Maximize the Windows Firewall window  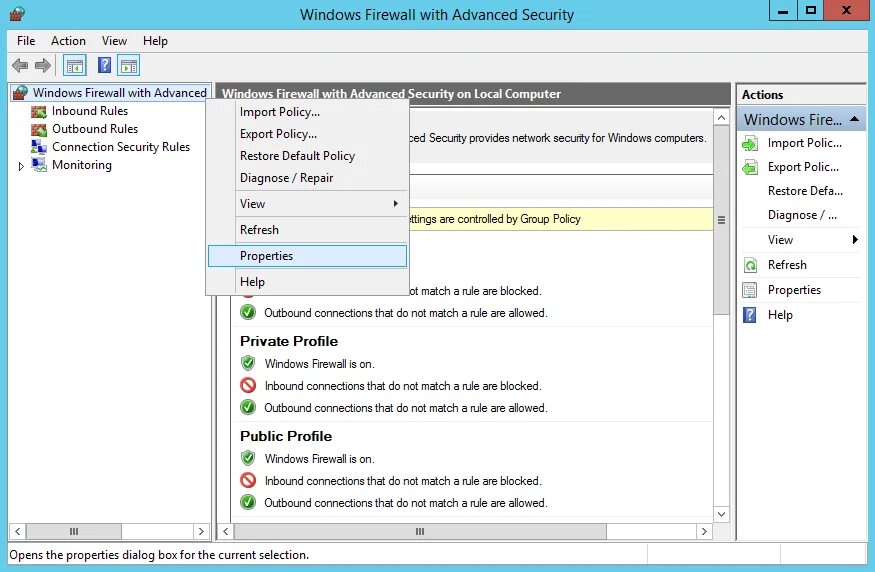(x=810, y=11)
